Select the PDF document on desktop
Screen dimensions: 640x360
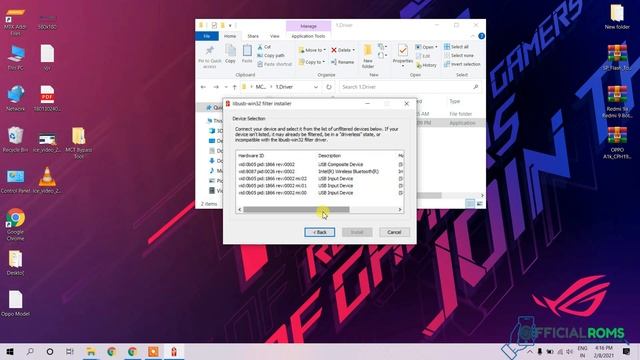[47, 99]
